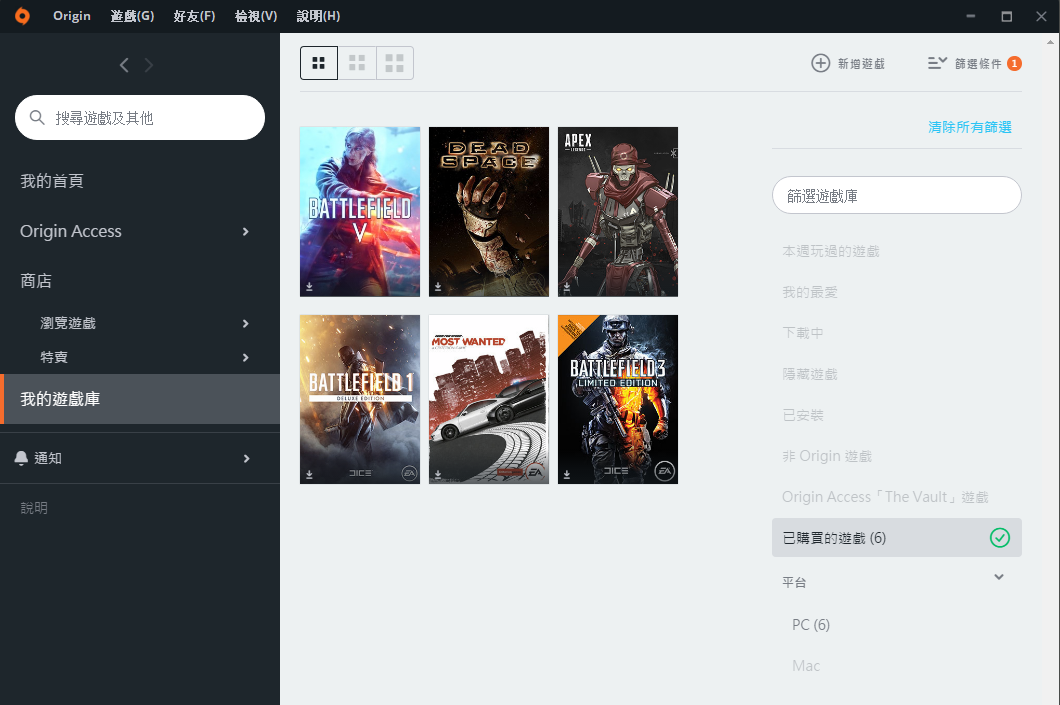Open the 說明(H) menu
The image size is (1060, 705).
pos(318,16)
